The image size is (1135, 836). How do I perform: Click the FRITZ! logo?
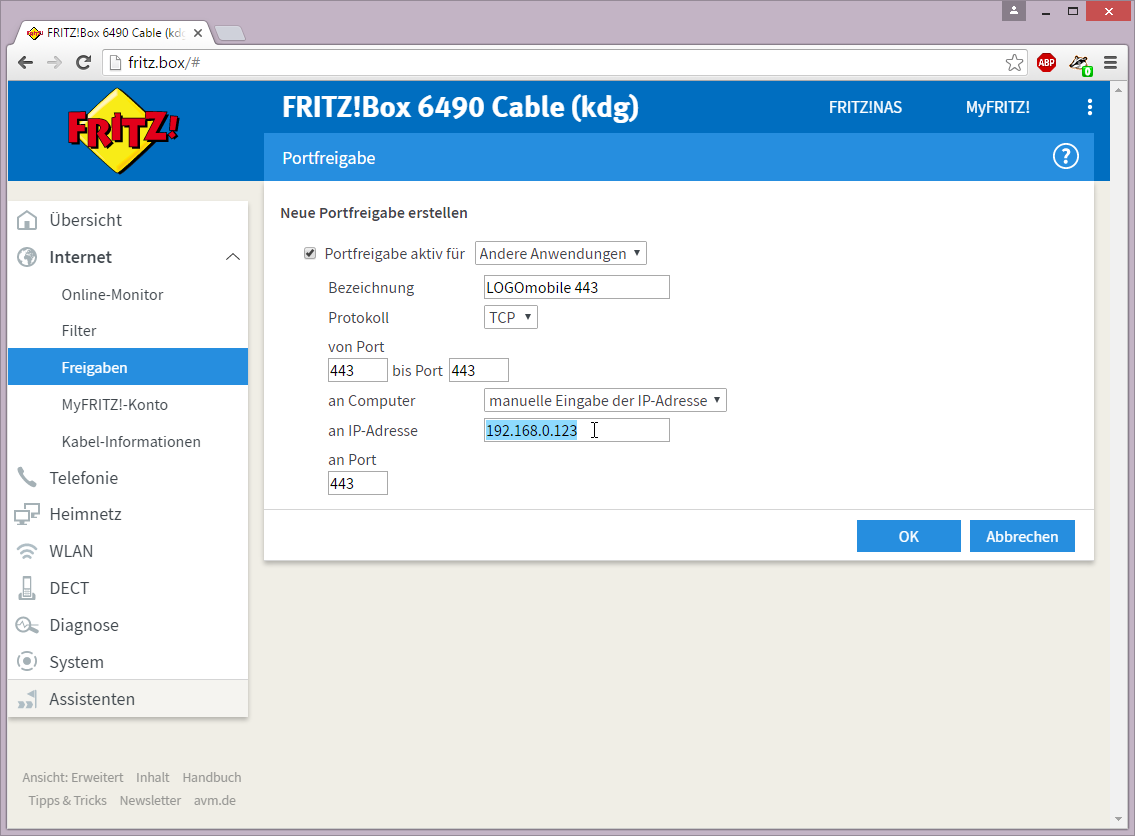122,131
